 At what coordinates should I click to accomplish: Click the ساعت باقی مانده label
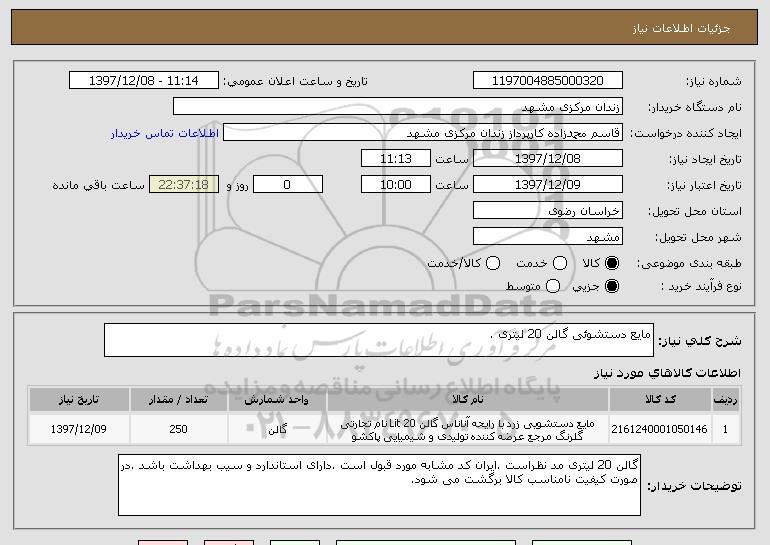(x=99, y=185)
